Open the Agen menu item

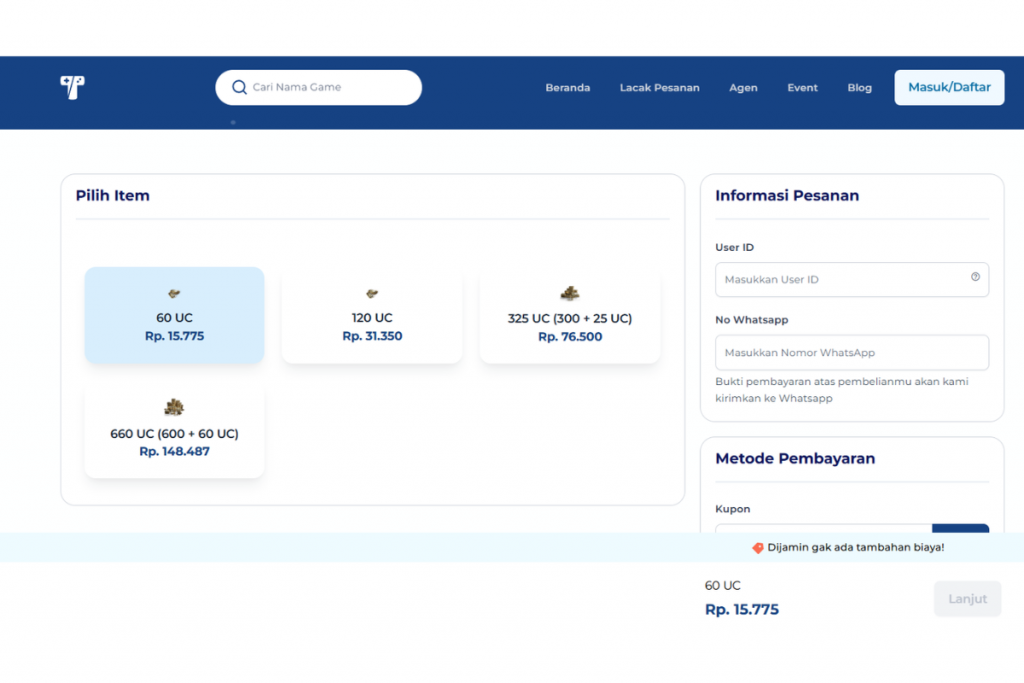(x=743, y=87)
